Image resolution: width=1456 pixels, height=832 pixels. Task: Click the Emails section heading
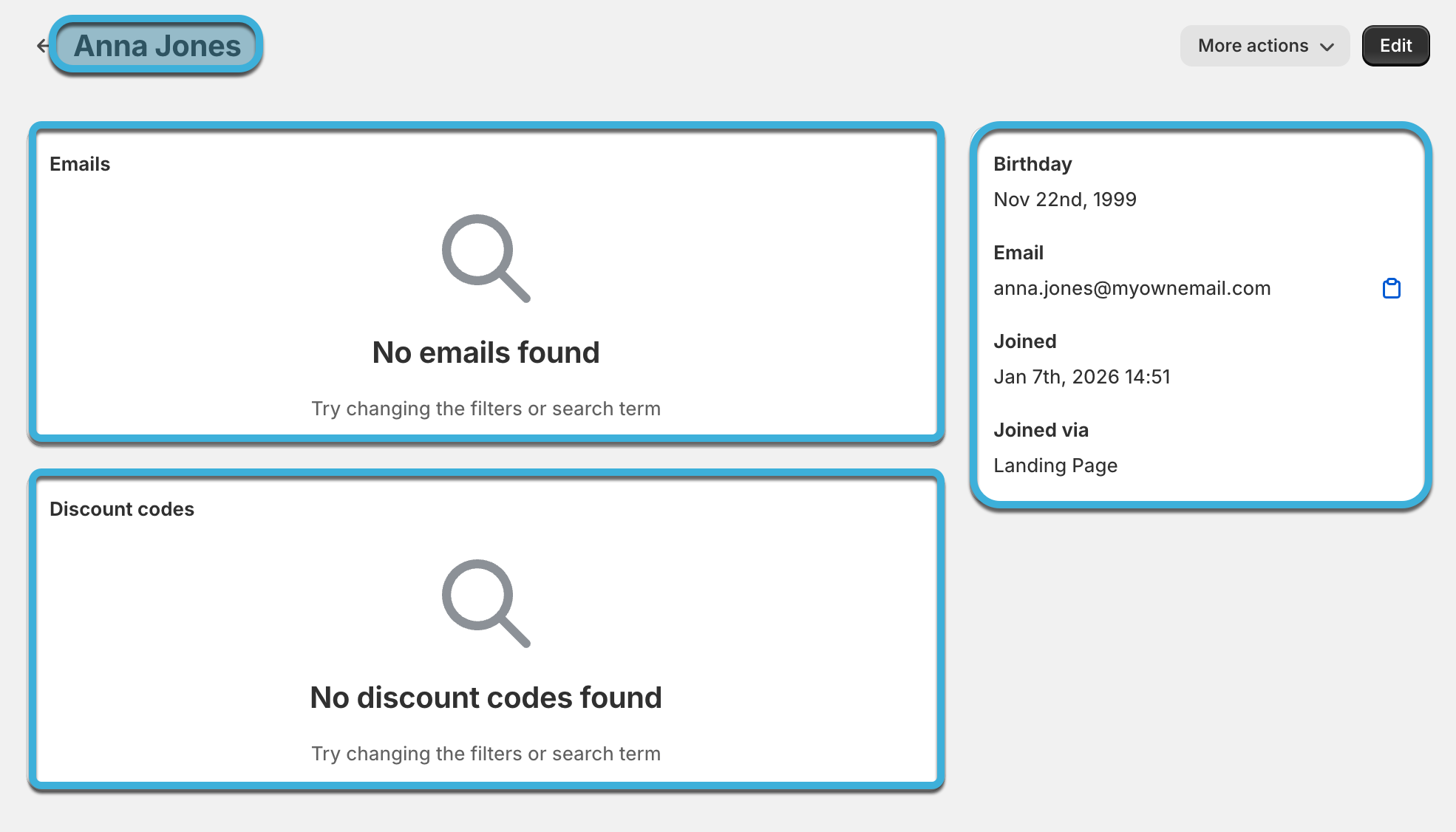80,164
